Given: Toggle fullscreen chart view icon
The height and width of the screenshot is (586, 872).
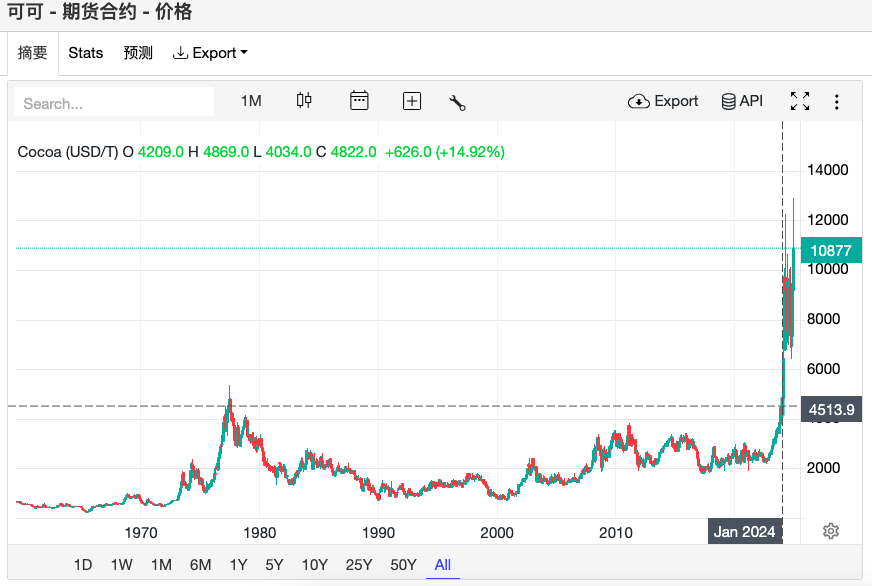Looking at the screenshot, I should (x=800, y=101).
